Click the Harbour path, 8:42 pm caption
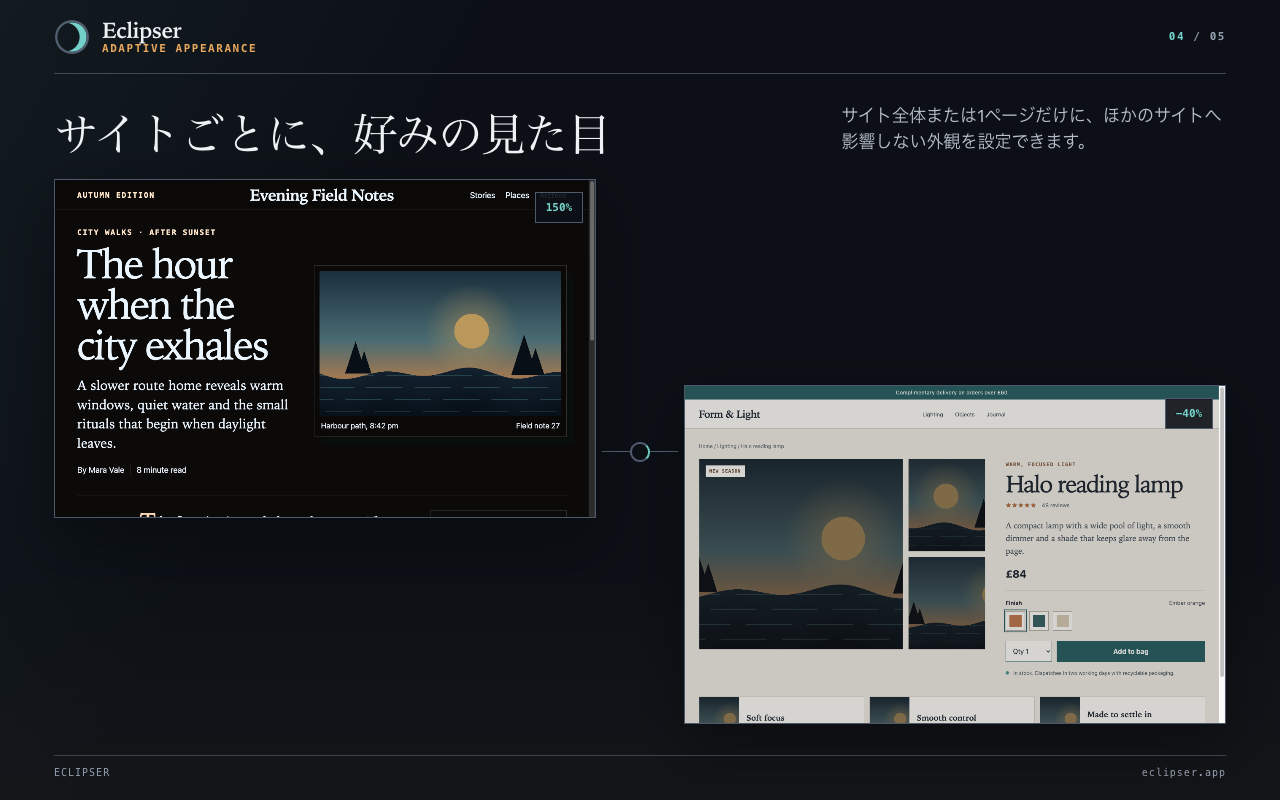The image size is (1280, 800). coord(359,426)
